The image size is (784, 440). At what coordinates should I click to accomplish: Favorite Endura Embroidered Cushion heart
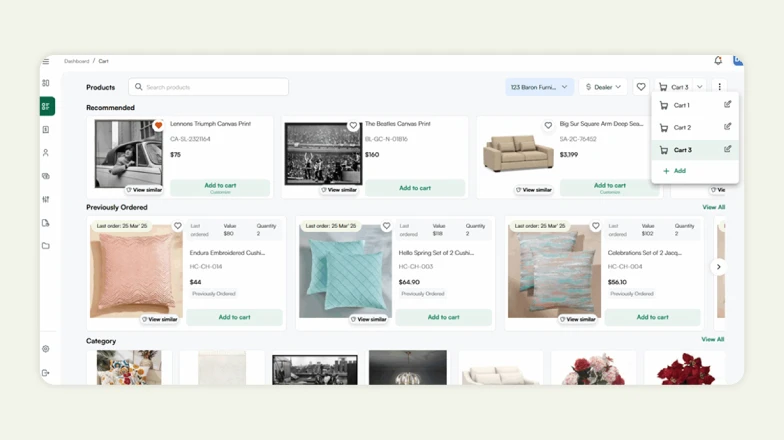(x=178, y=226)
